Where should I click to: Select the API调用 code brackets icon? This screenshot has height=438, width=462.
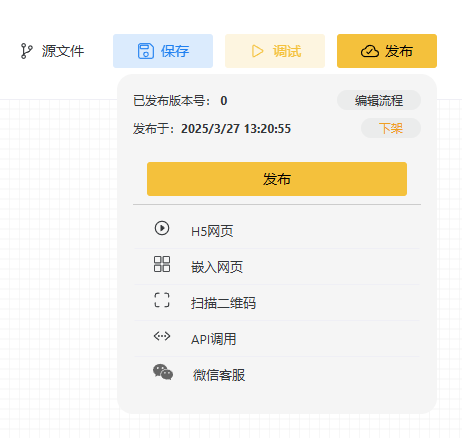[162, 336]
